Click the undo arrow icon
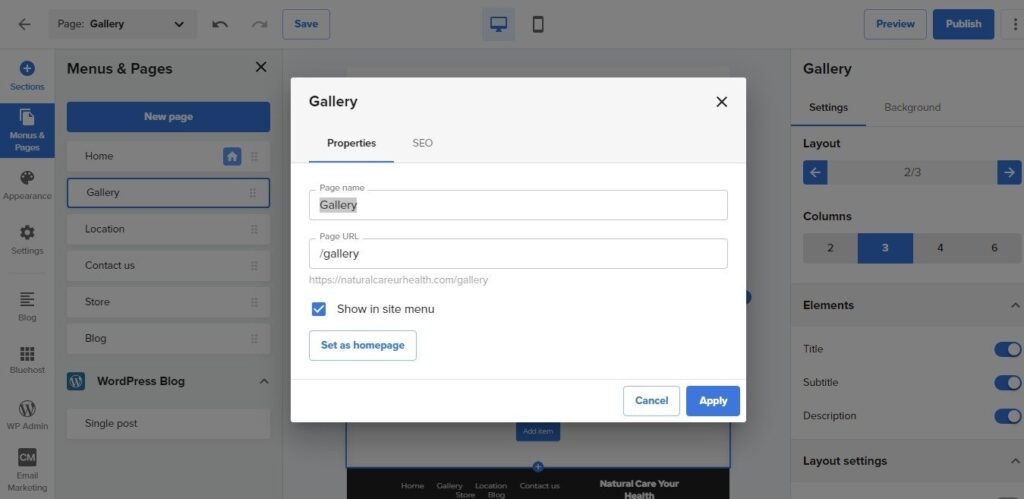This screenshot has width=1024, height=499. click(x=220, y=24)
